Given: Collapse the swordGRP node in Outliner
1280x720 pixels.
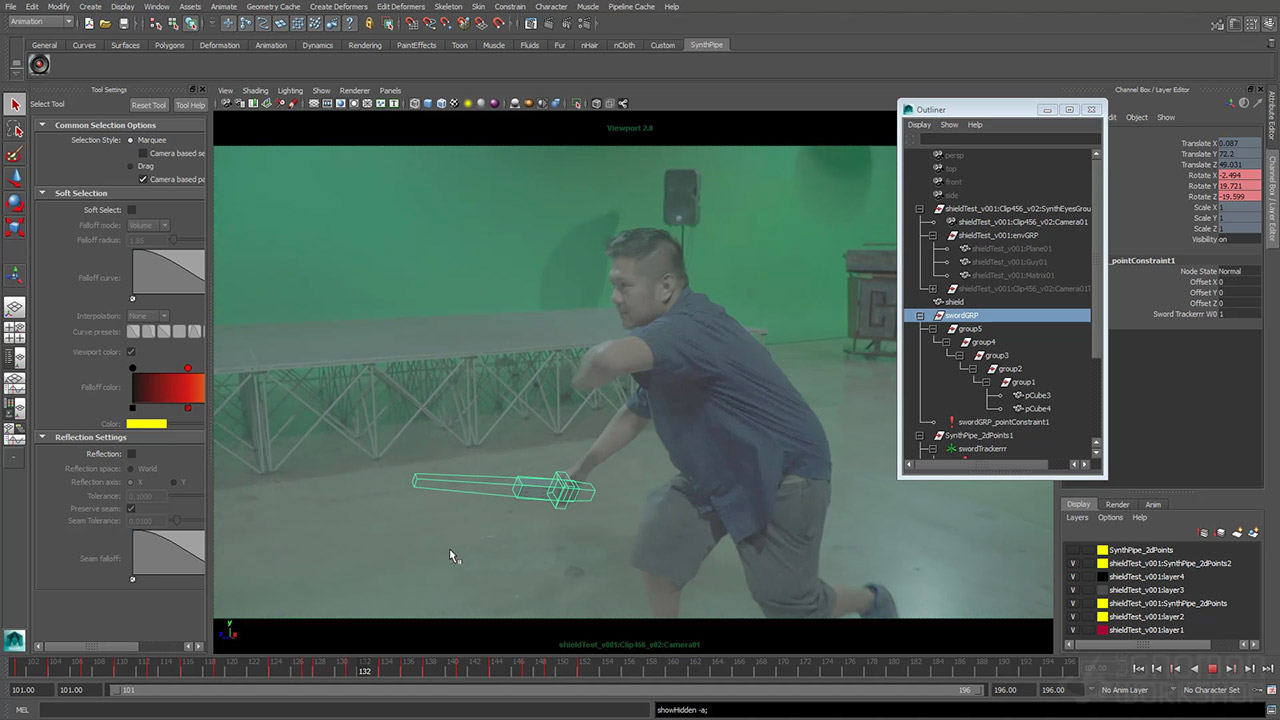Looking at the screenshot, I should click(x=920, y=316).
